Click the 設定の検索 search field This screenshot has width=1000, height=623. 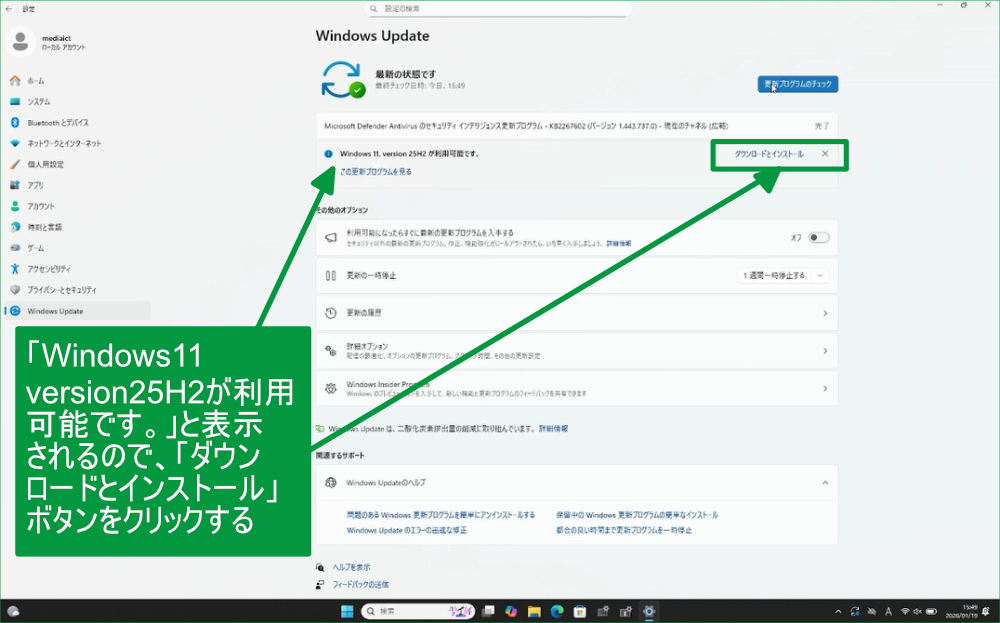500,8
